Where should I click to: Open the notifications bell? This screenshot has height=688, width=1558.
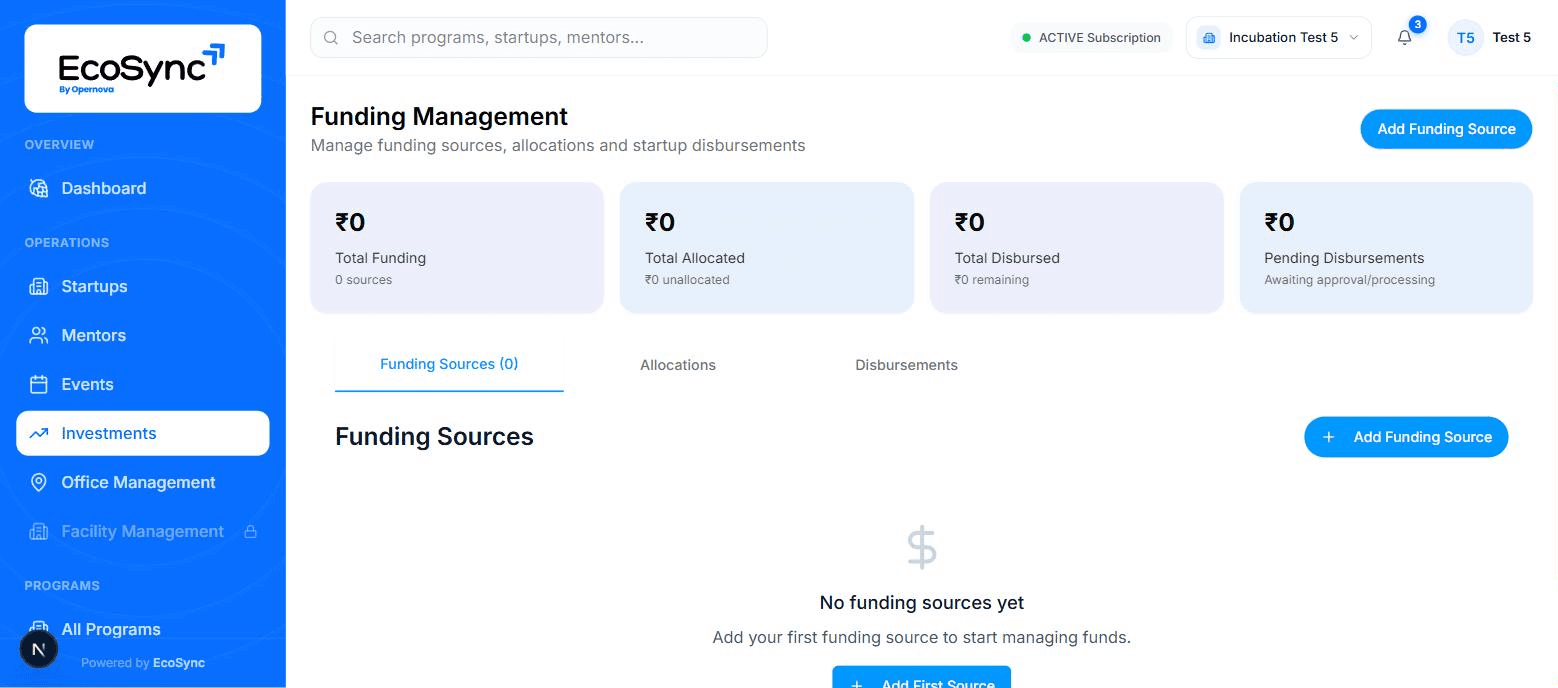[x=1405, y=38]
